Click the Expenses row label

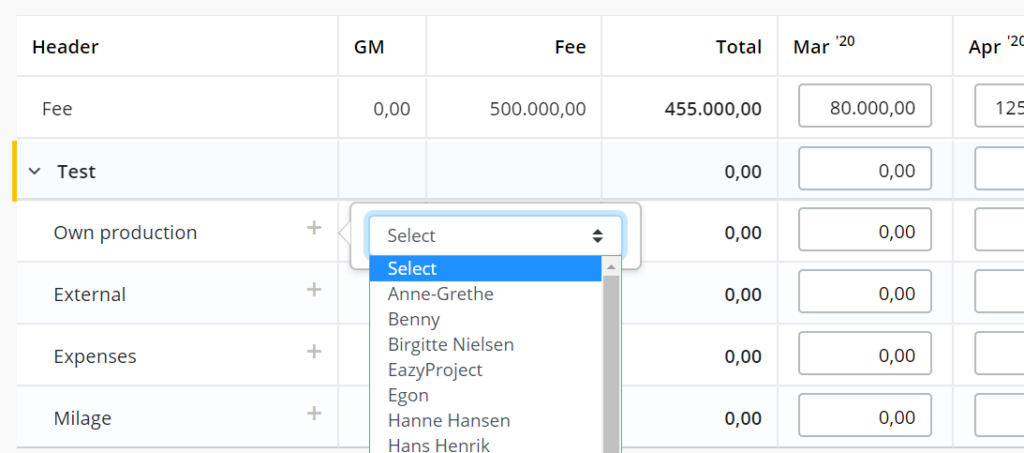pyautogui.click(x=95, y=356)
